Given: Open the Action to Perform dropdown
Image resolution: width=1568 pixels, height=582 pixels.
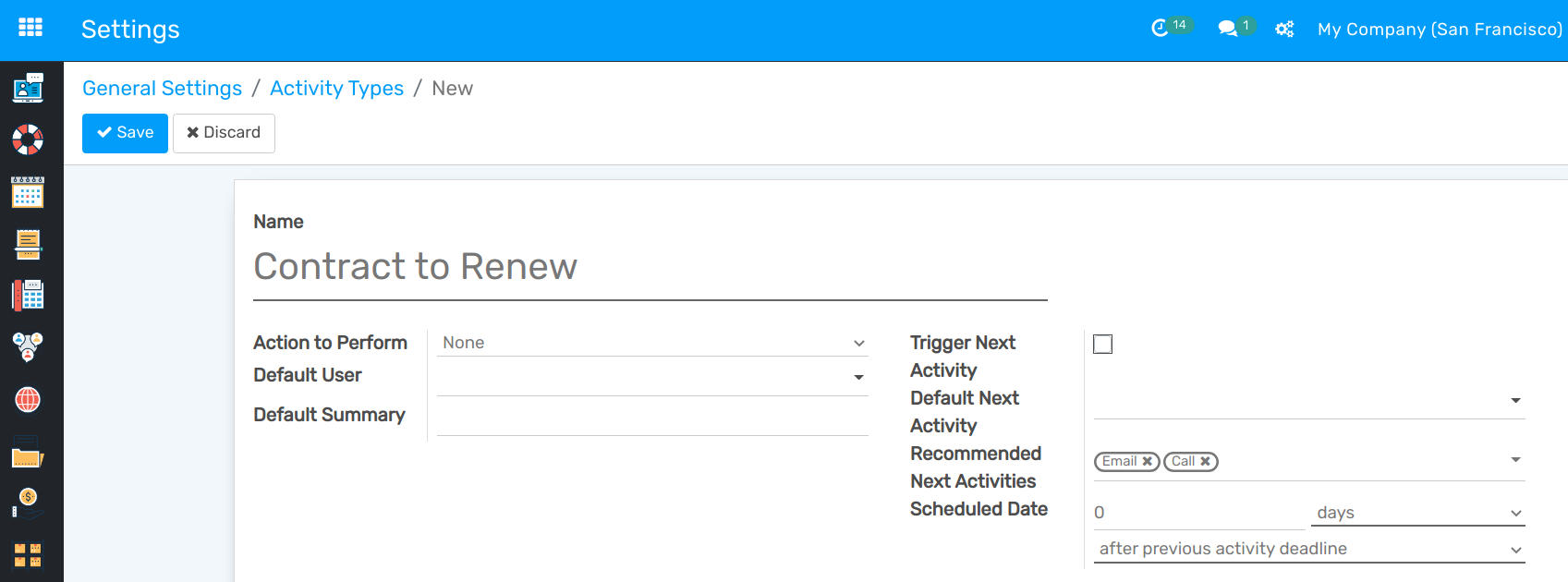Looking at the screenshot, I should [652, 343].
